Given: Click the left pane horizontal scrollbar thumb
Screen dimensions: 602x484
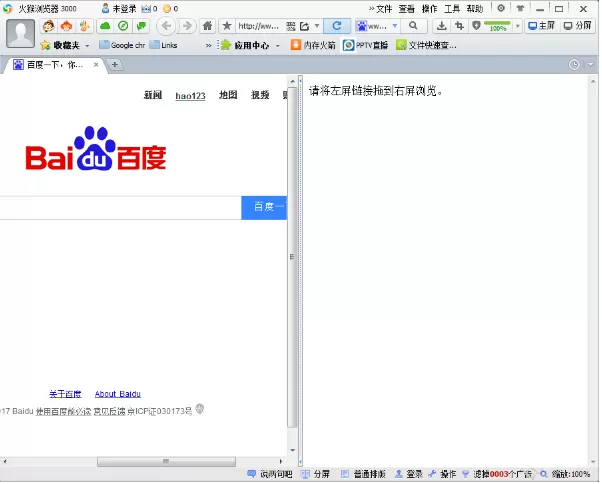Looking at the screenshot, I should click(166, 461).
